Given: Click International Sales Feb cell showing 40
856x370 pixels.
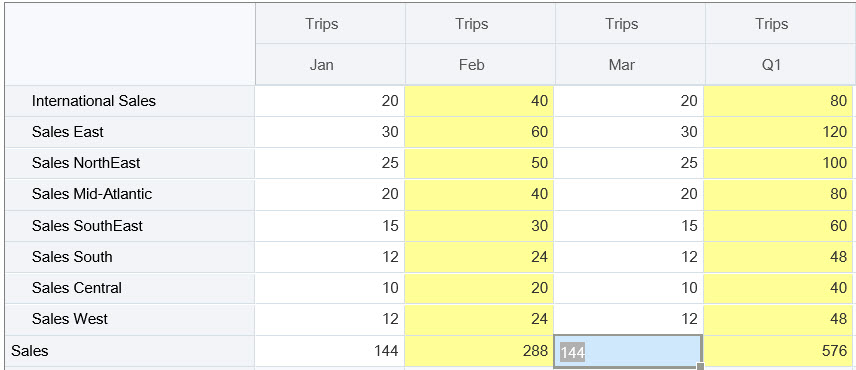Looking at the screenshot, I should pyautogui.click(x=479, y=101).
